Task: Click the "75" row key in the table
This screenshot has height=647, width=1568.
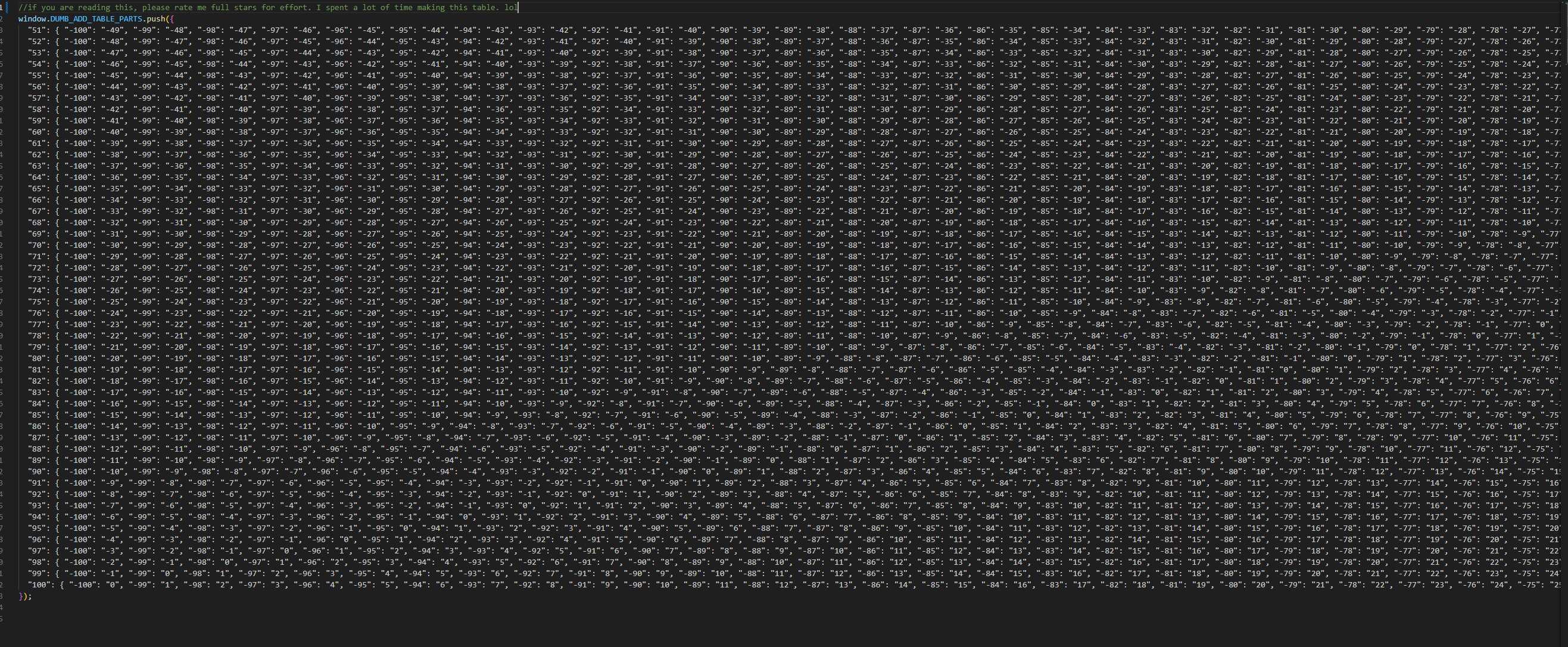Action: tap(37, 302)
